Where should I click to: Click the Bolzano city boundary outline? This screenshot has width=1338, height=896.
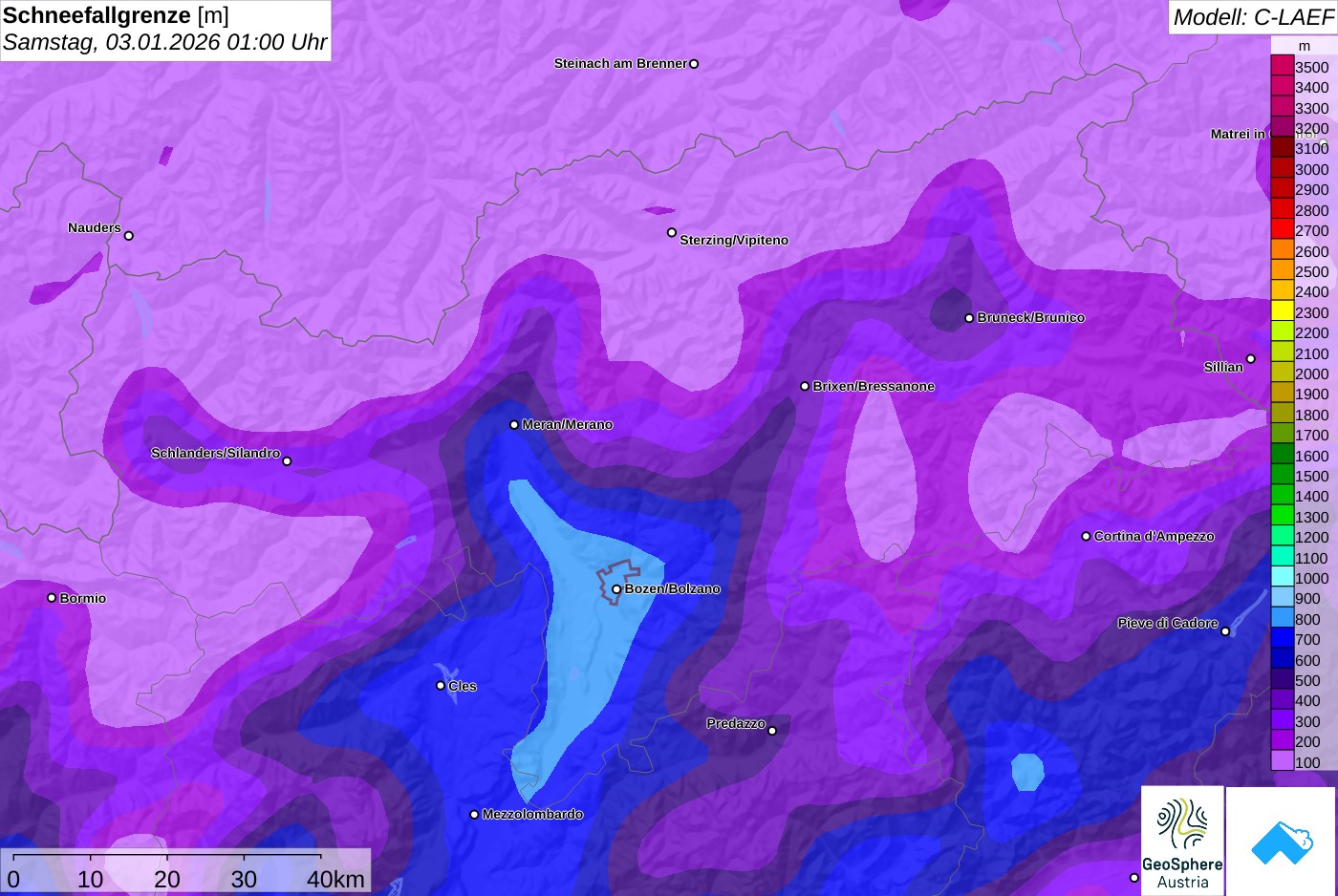(617, 582)
